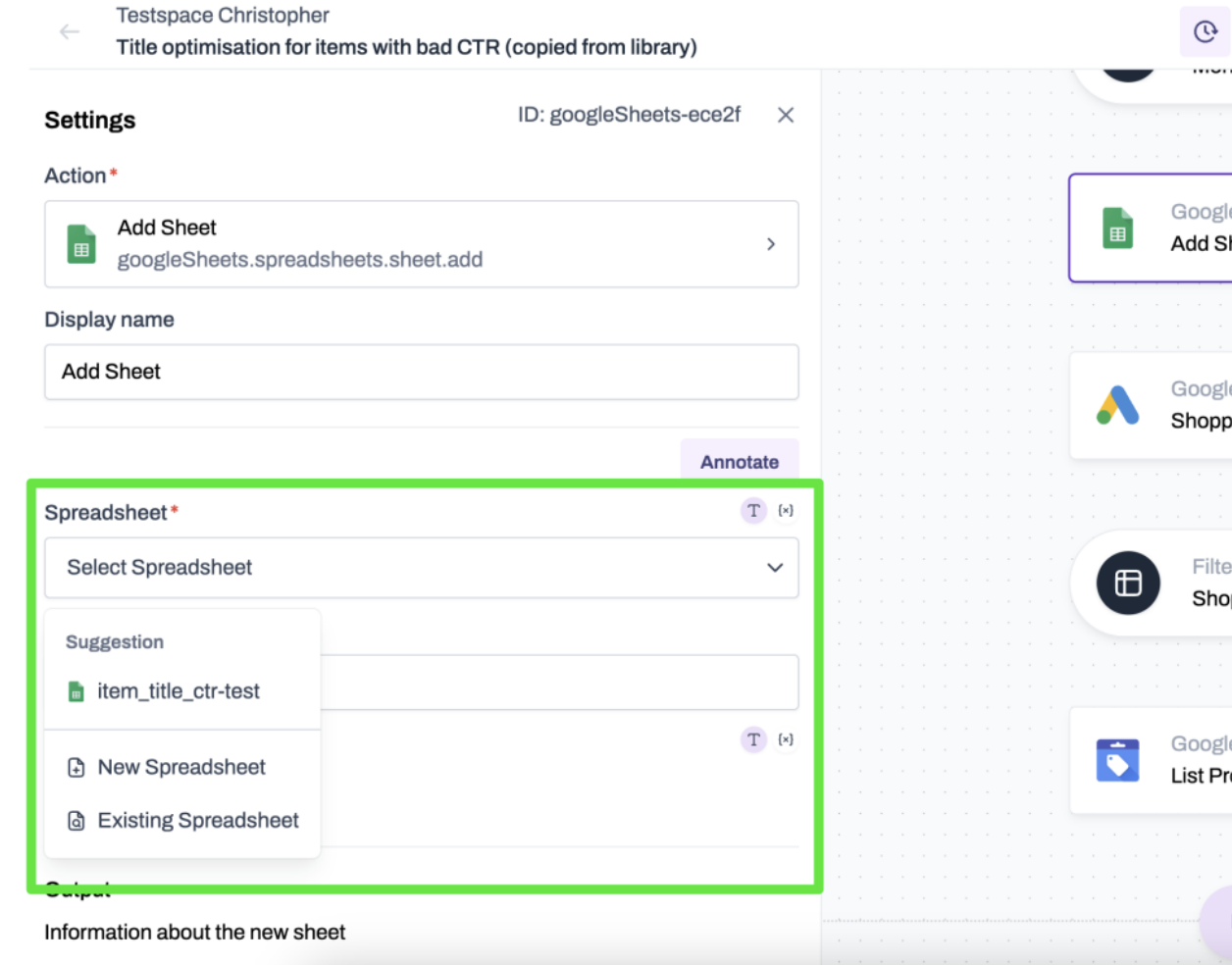Click the input field behind the dropdown menu
The image size is (1232, 965).
pos(559,683)
